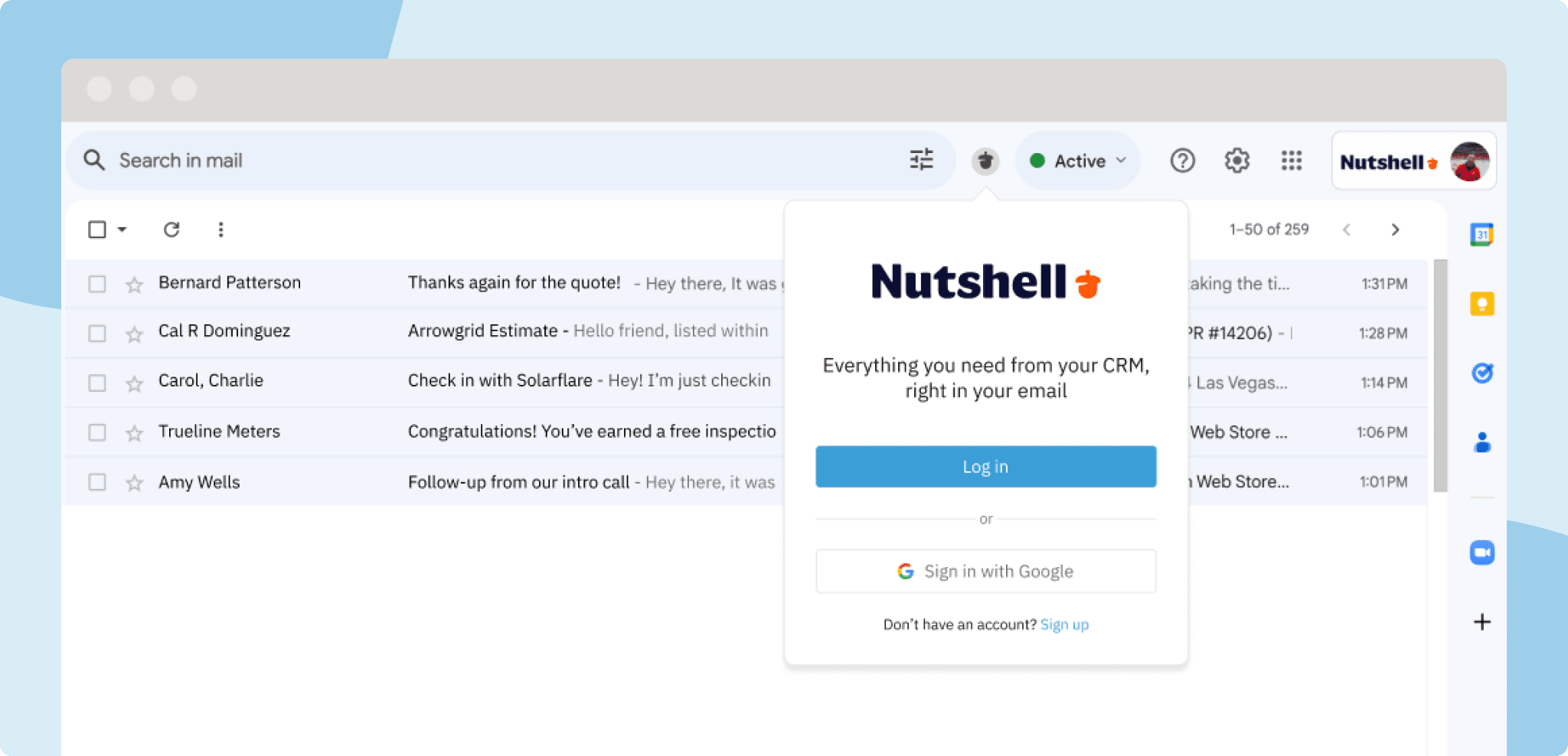Open Google Tasks in the side panel
Screen dimensions: 1568x756
coord(1482,374)
